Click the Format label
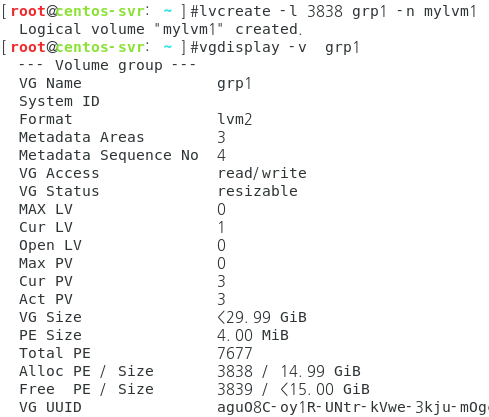 46,119
